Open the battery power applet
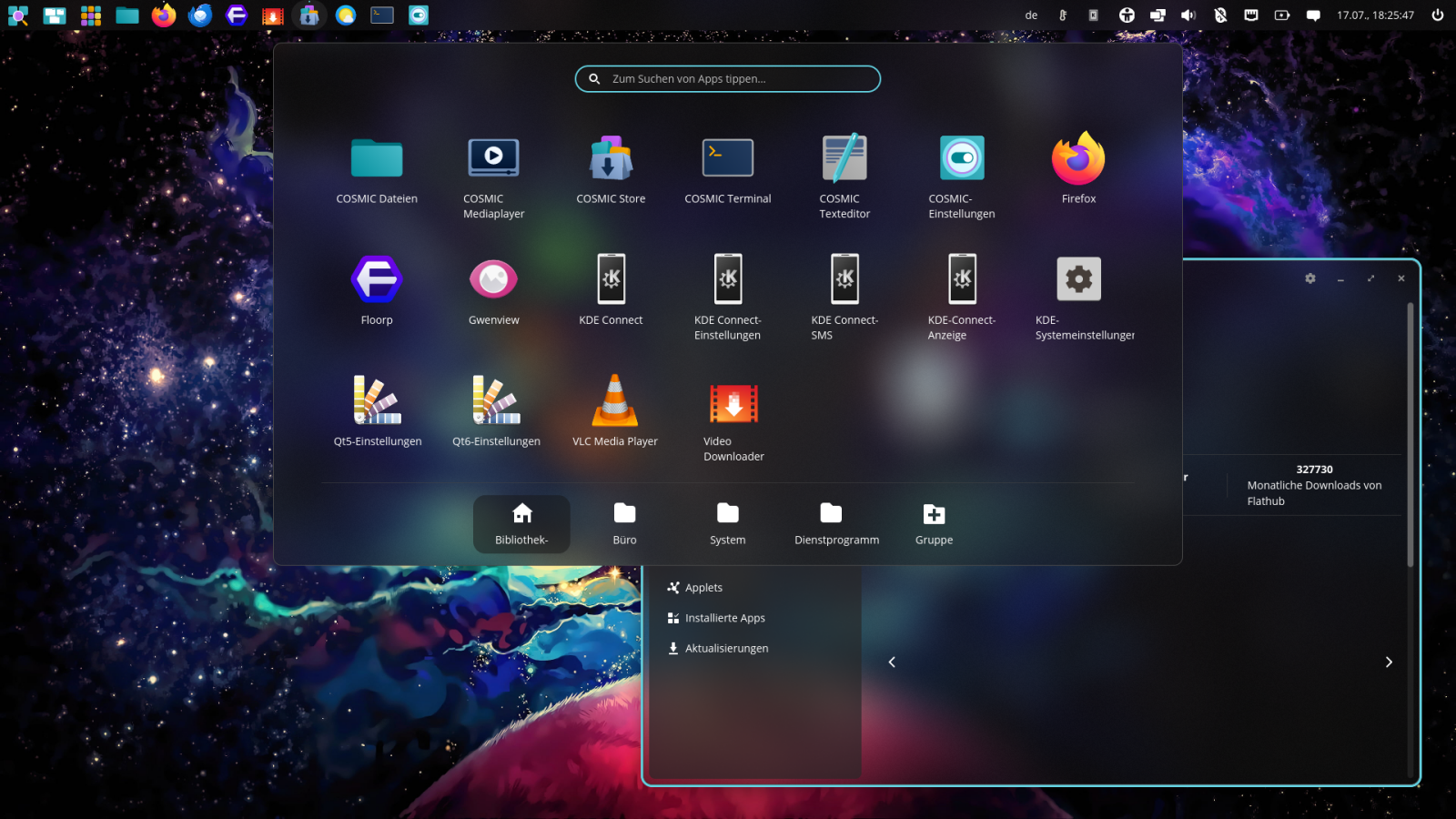 [1282, 15]
